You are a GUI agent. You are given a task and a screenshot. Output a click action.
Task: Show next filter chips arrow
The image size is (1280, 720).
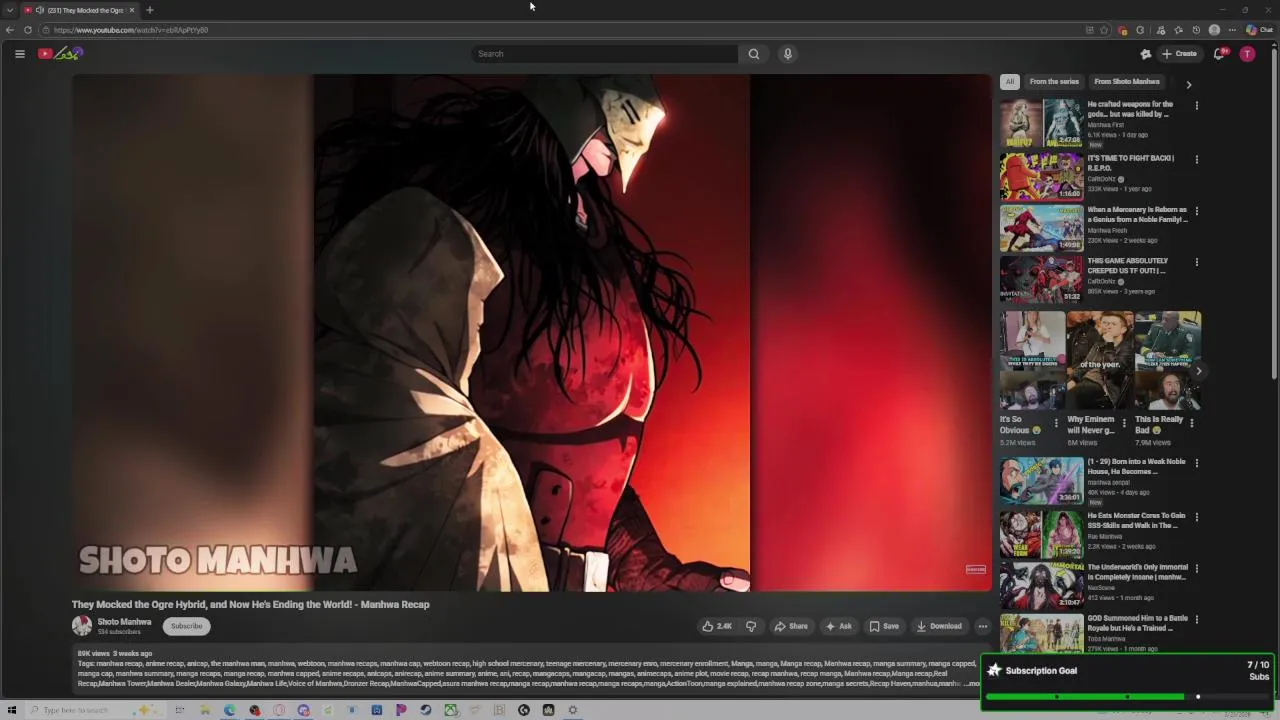coord(1189,85)
